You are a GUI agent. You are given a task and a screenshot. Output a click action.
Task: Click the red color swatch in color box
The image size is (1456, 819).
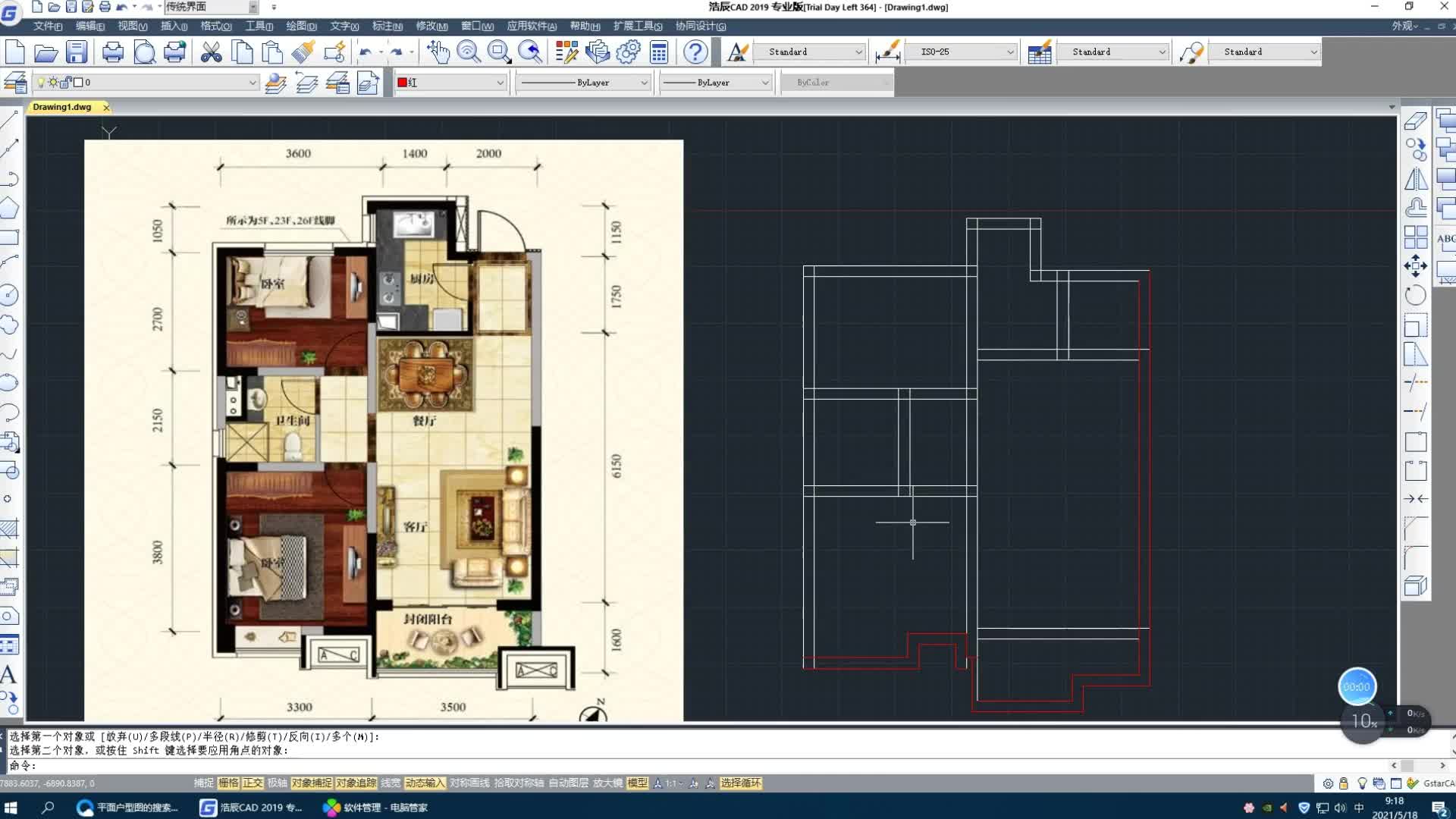coord(402,83)
